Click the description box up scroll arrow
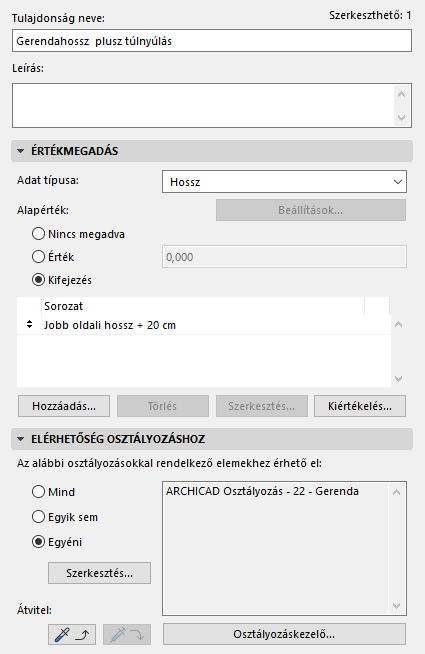Screen dimensions: 425x654 (401, 94)
